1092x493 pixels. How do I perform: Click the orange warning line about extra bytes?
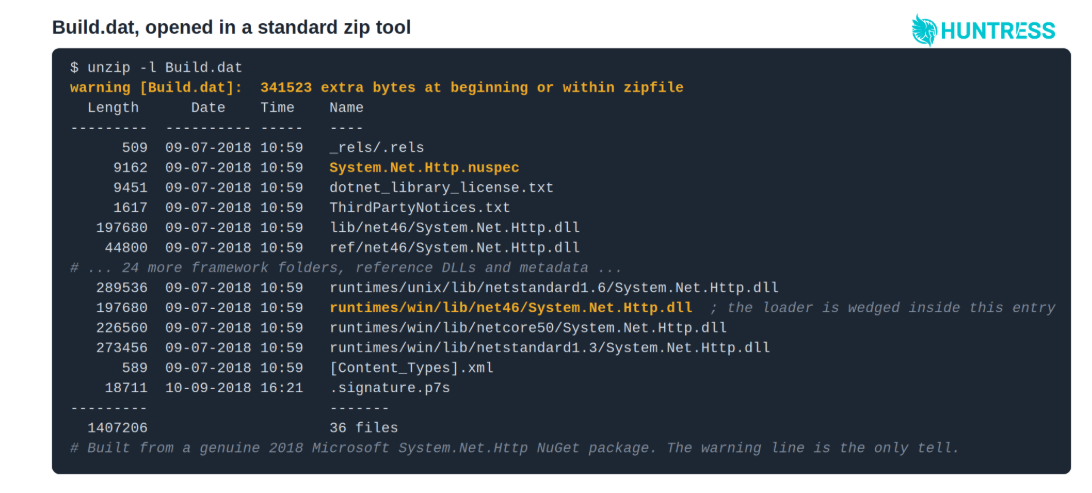377,88
